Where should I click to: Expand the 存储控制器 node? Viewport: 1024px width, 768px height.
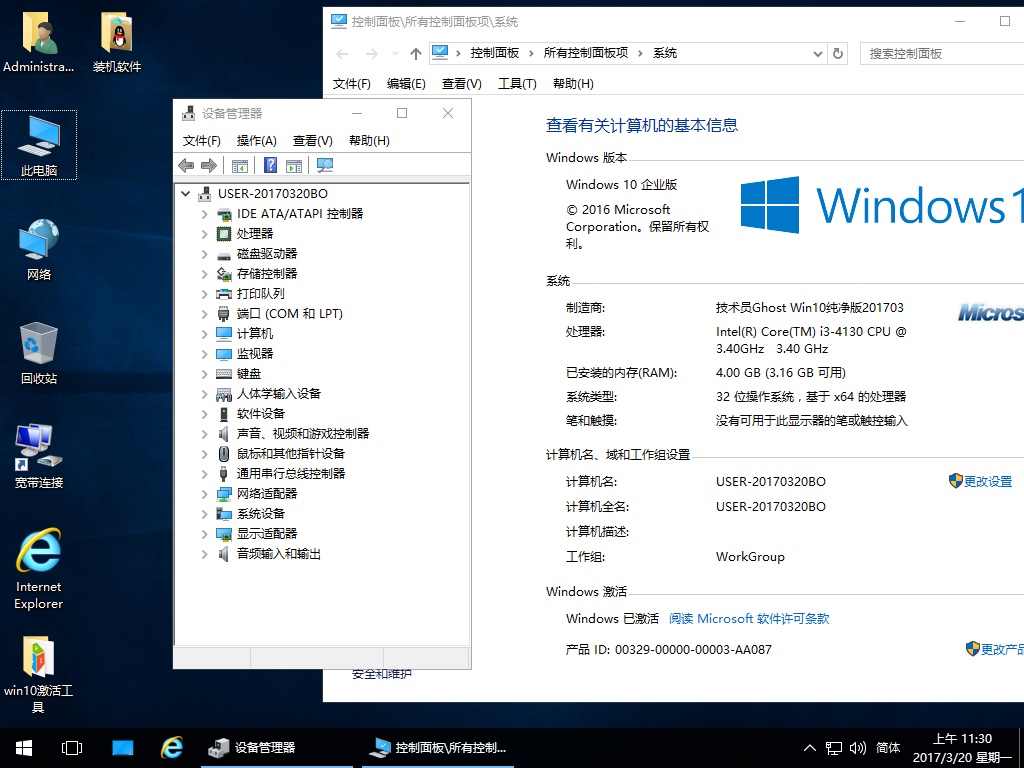click(204, 274)
